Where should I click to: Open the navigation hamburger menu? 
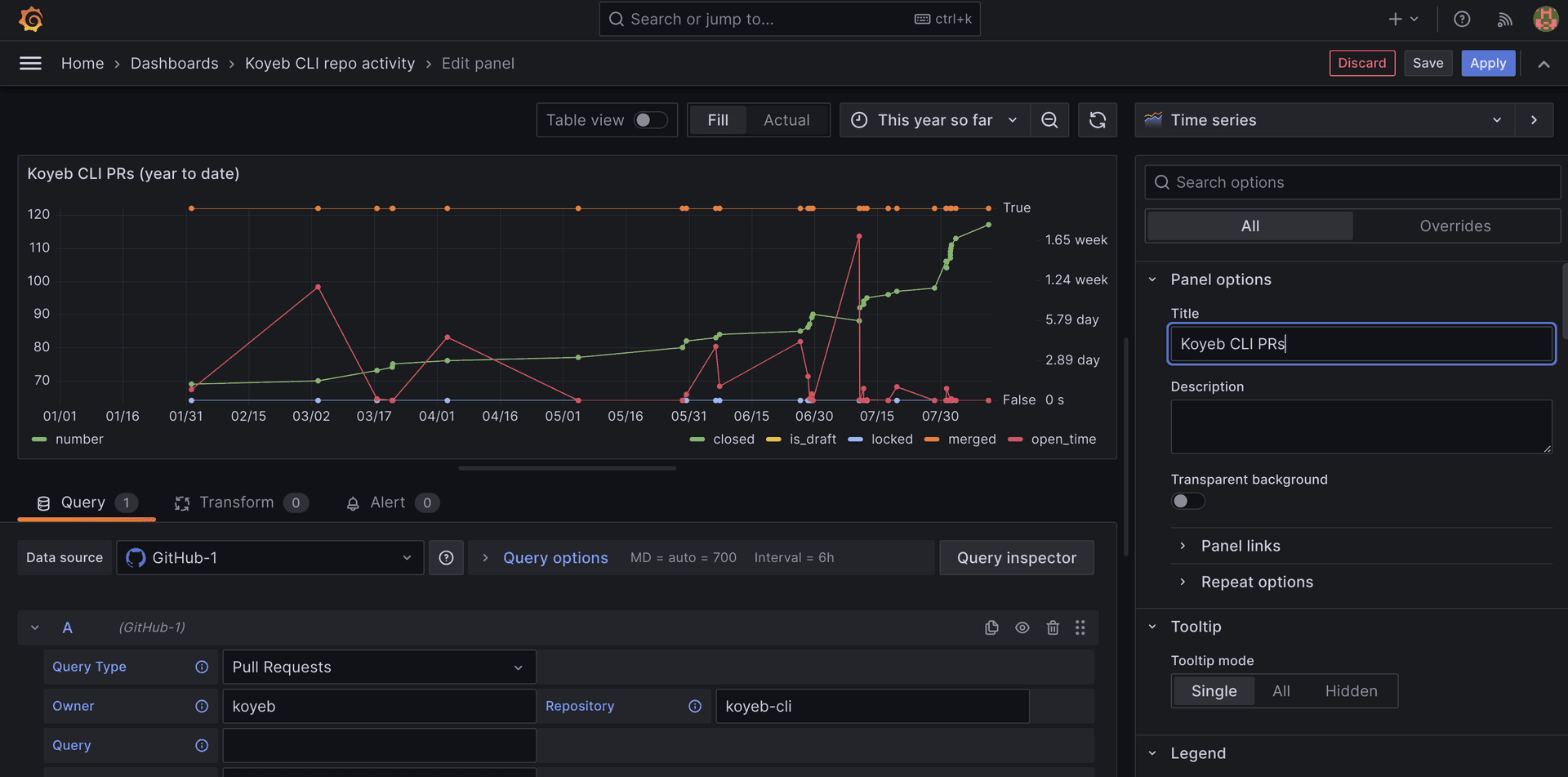click(31, 63)
